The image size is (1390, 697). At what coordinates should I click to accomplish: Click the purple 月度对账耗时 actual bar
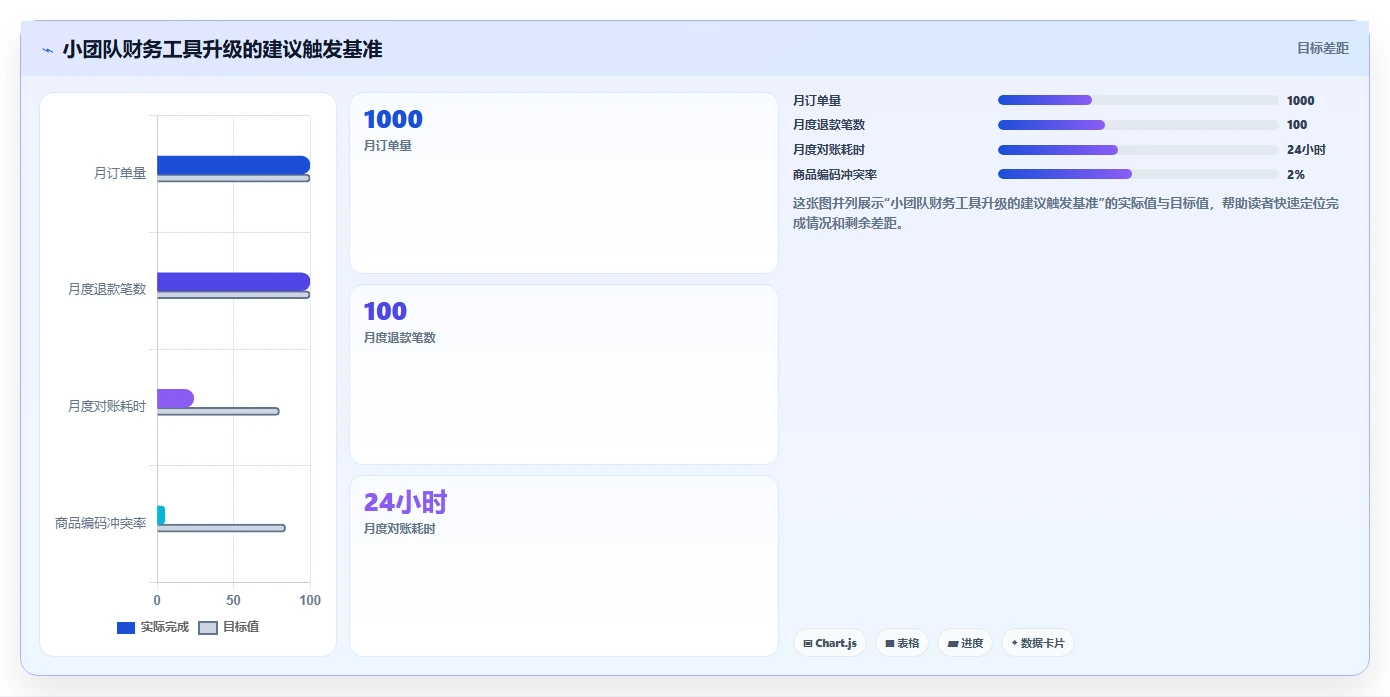(175, 398)
